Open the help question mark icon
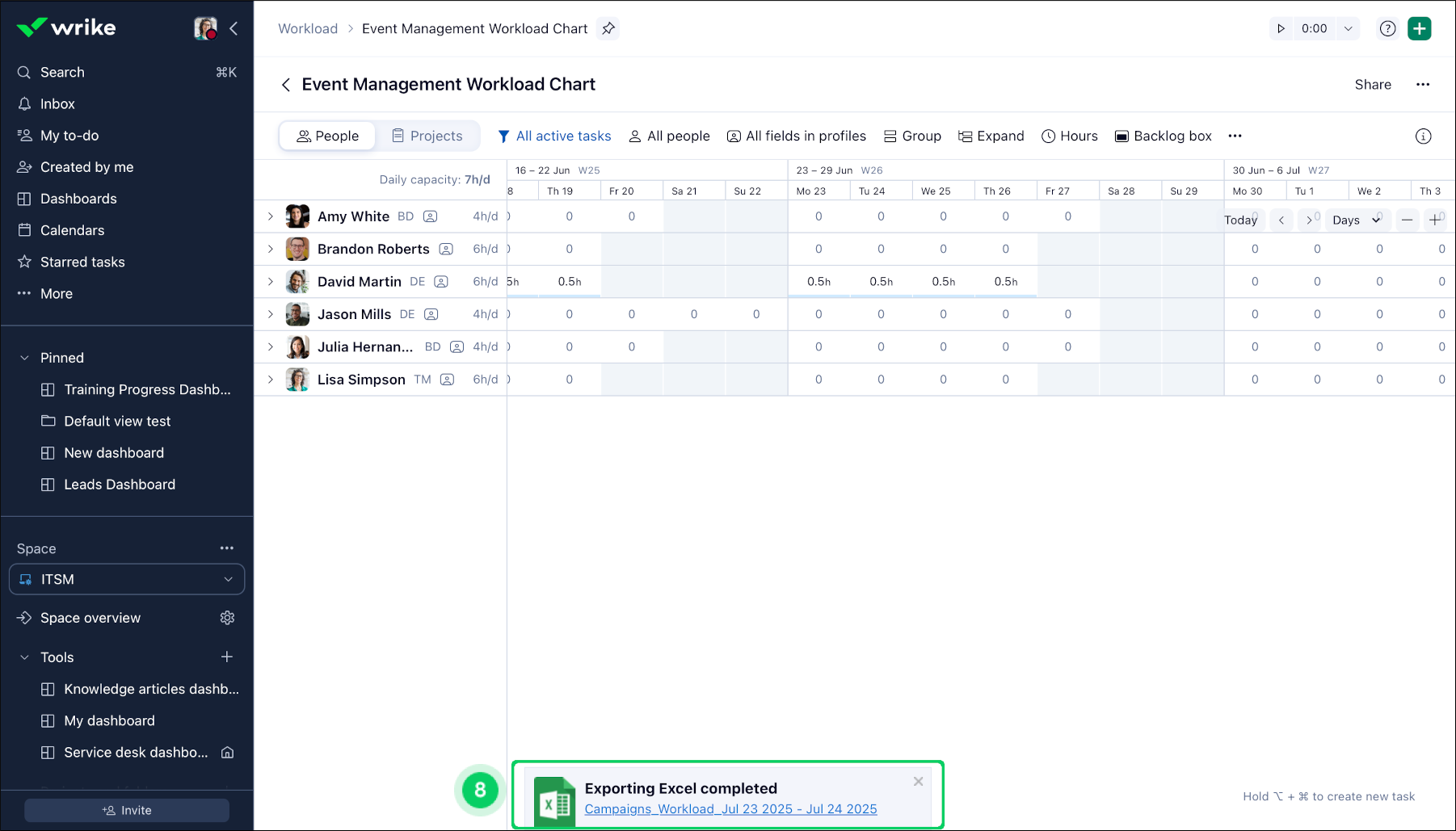The width and height of the screenshot is (1456, 831). (x=1387, y=29)
